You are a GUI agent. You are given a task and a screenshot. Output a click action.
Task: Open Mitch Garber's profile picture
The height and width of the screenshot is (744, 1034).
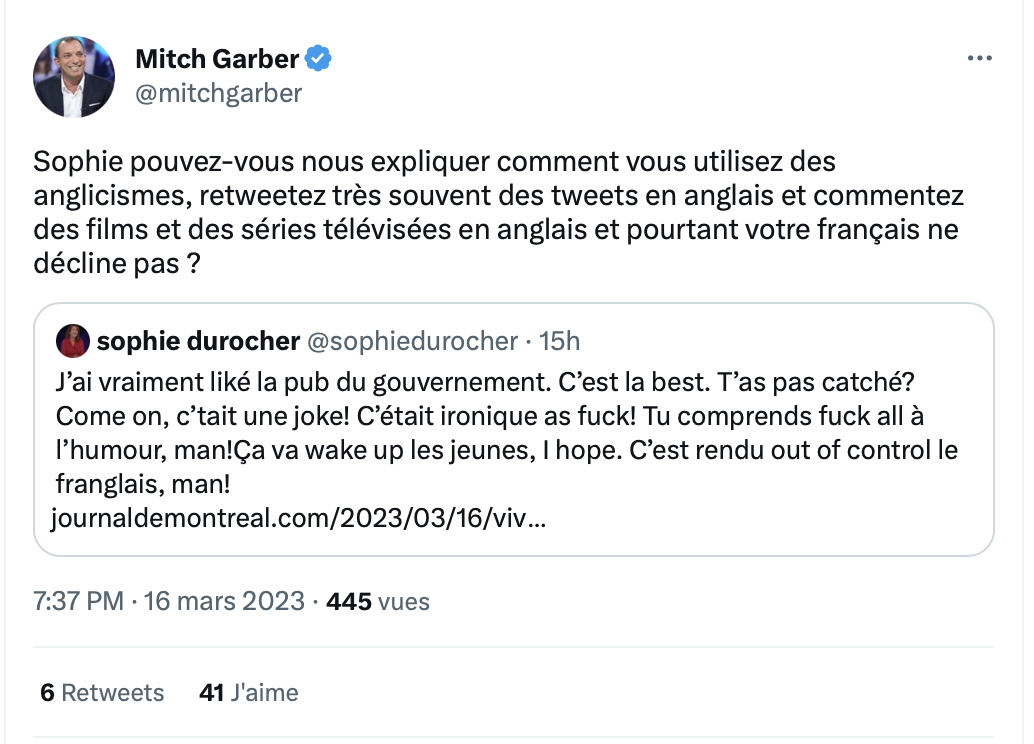coord(74,77)
